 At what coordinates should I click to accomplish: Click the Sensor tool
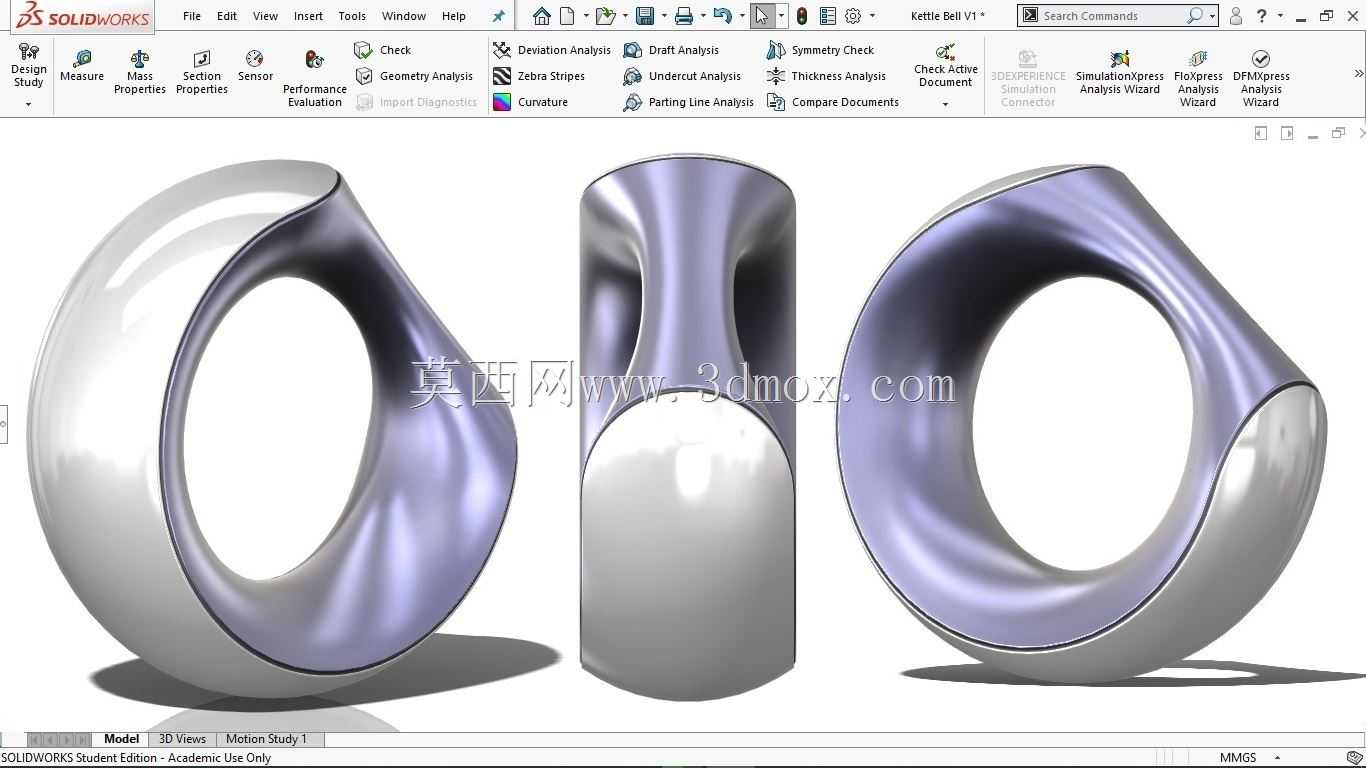tap(255, 66)
